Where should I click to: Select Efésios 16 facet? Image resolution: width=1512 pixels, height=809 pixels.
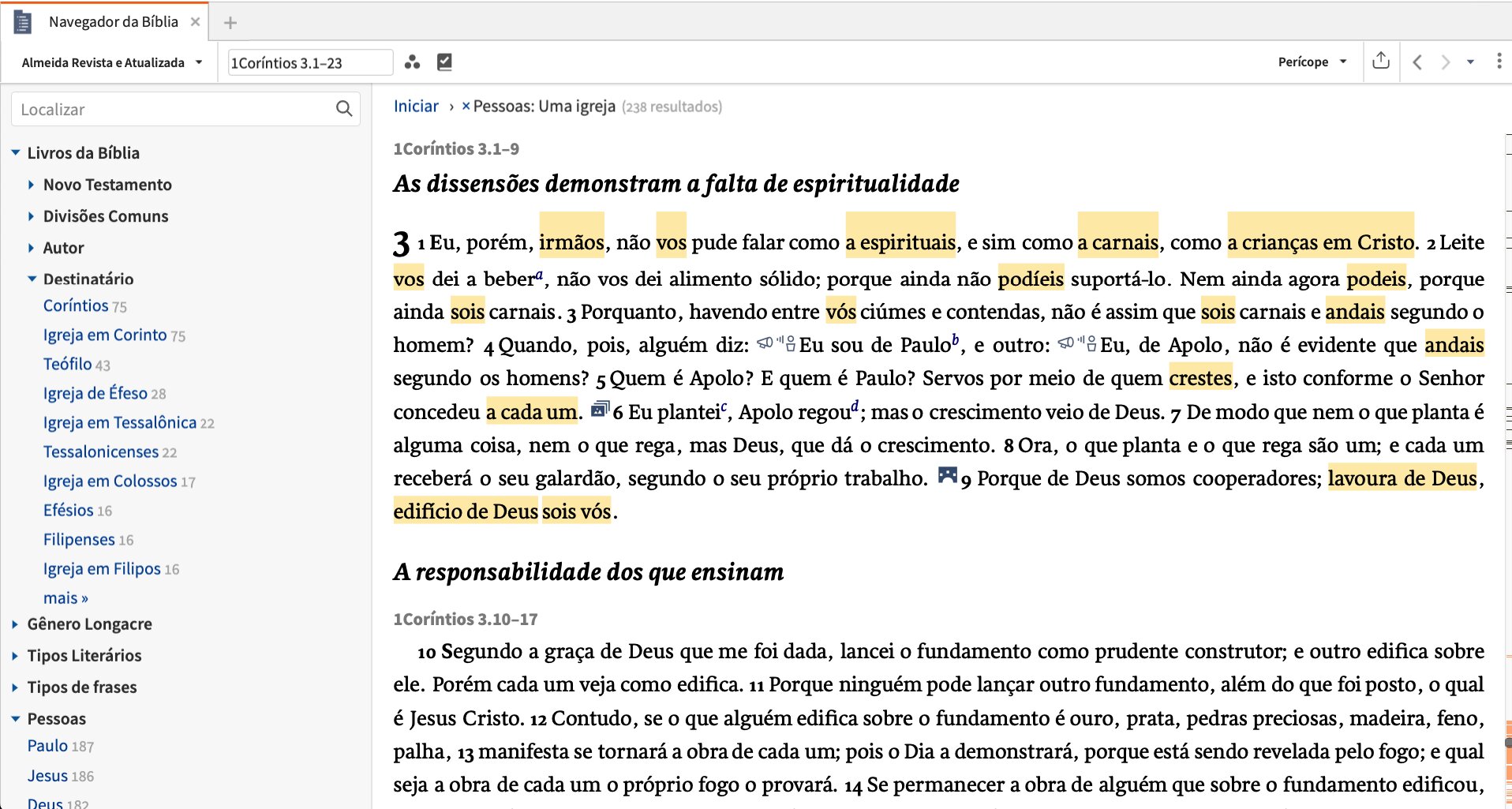[77, 510]
